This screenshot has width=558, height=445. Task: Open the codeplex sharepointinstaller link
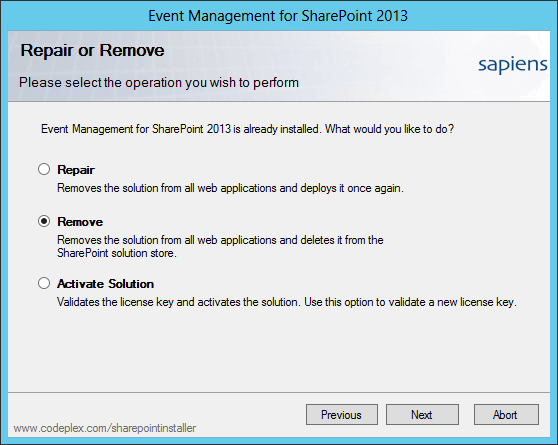pyautogui.click(x=105, y=428)
